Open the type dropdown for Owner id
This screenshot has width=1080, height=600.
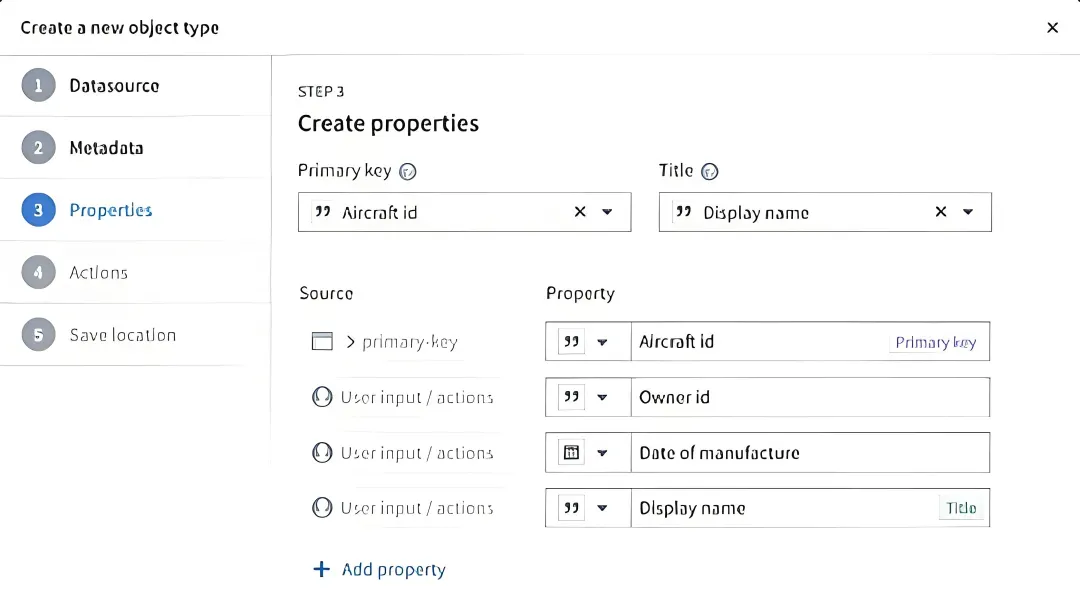click(x=602, y=397)
